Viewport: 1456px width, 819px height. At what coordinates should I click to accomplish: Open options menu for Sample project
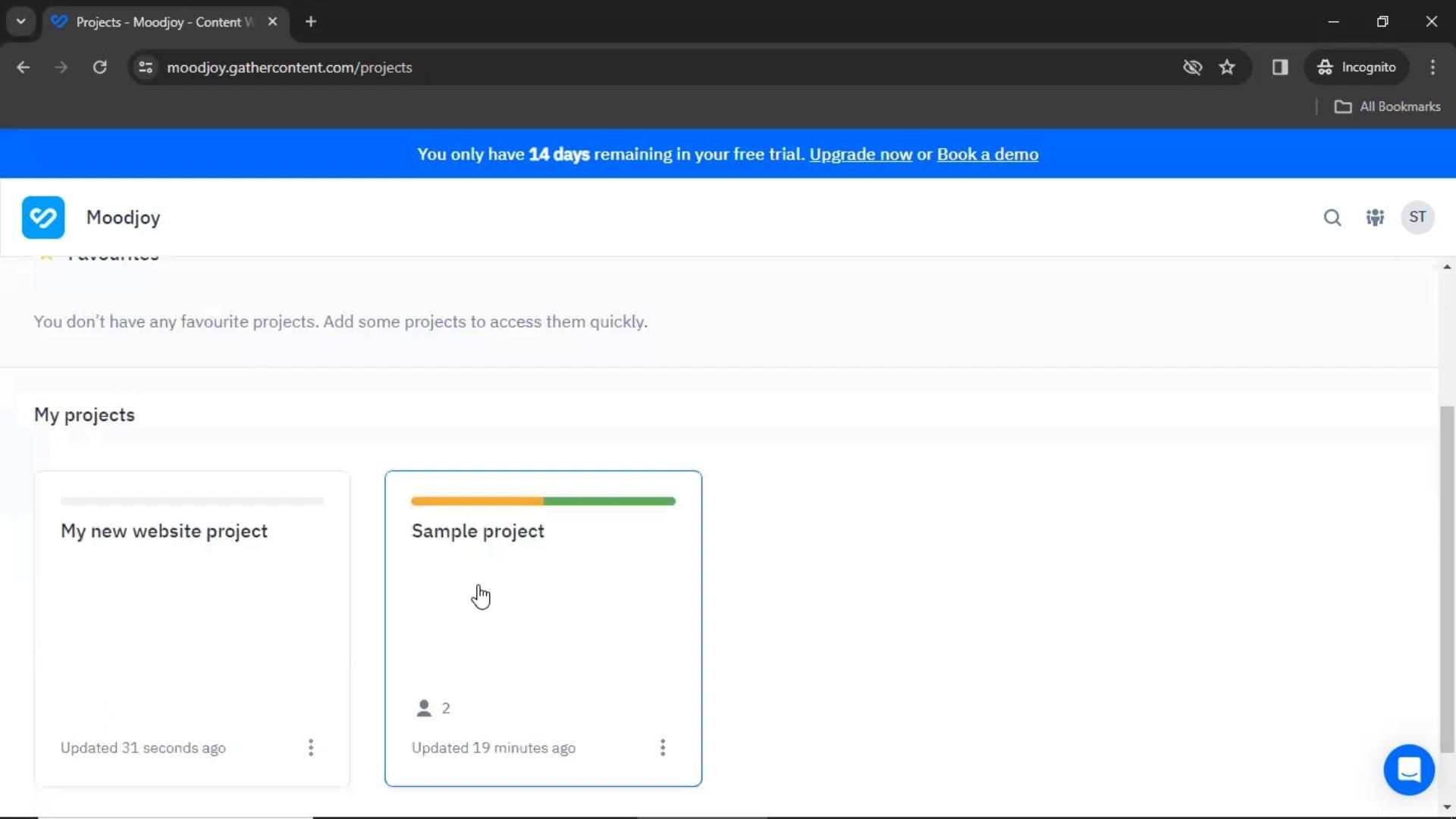pyautogui.click(x=662, y=748)
